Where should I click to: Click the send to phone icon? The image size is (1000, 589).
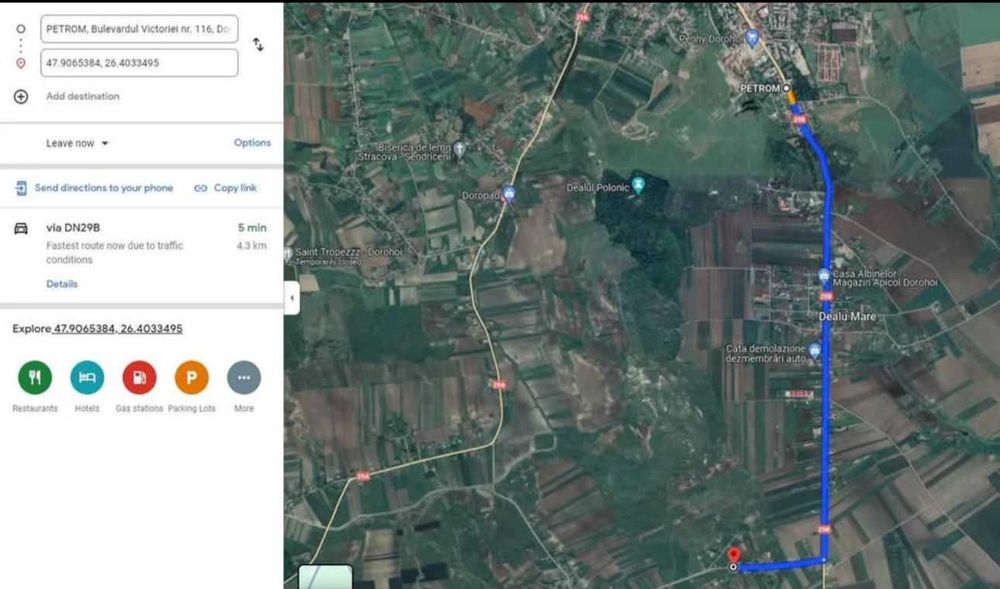21,188
